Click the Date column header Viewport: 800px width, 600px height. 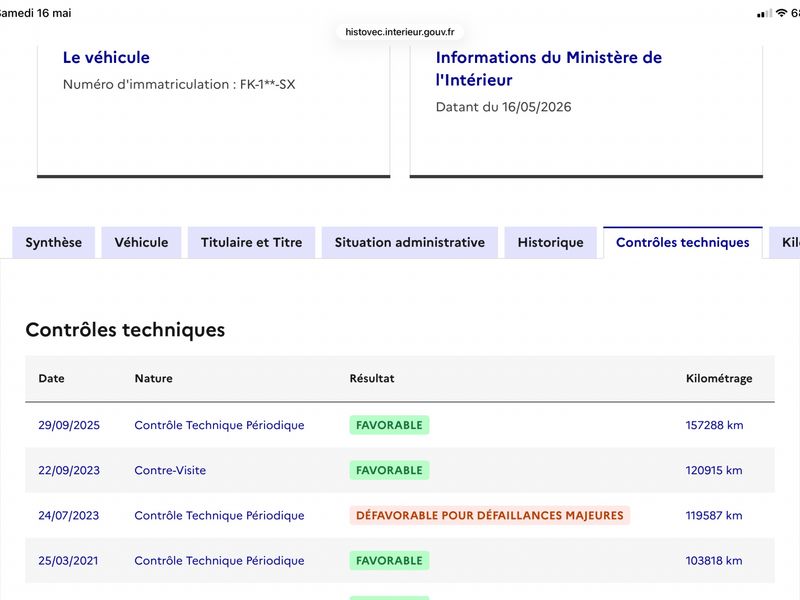[52, 379]
